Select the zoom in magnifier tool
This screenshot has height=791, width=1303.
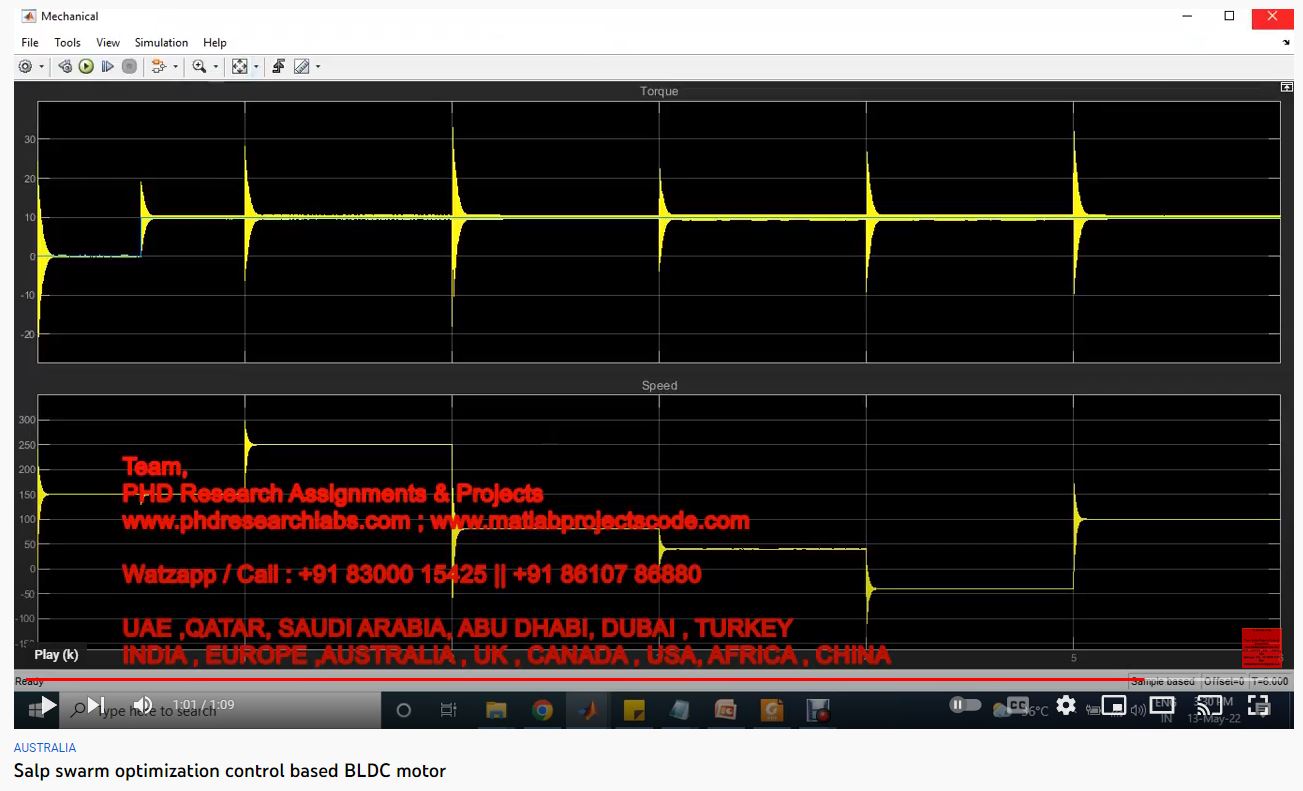pos(200,67)
